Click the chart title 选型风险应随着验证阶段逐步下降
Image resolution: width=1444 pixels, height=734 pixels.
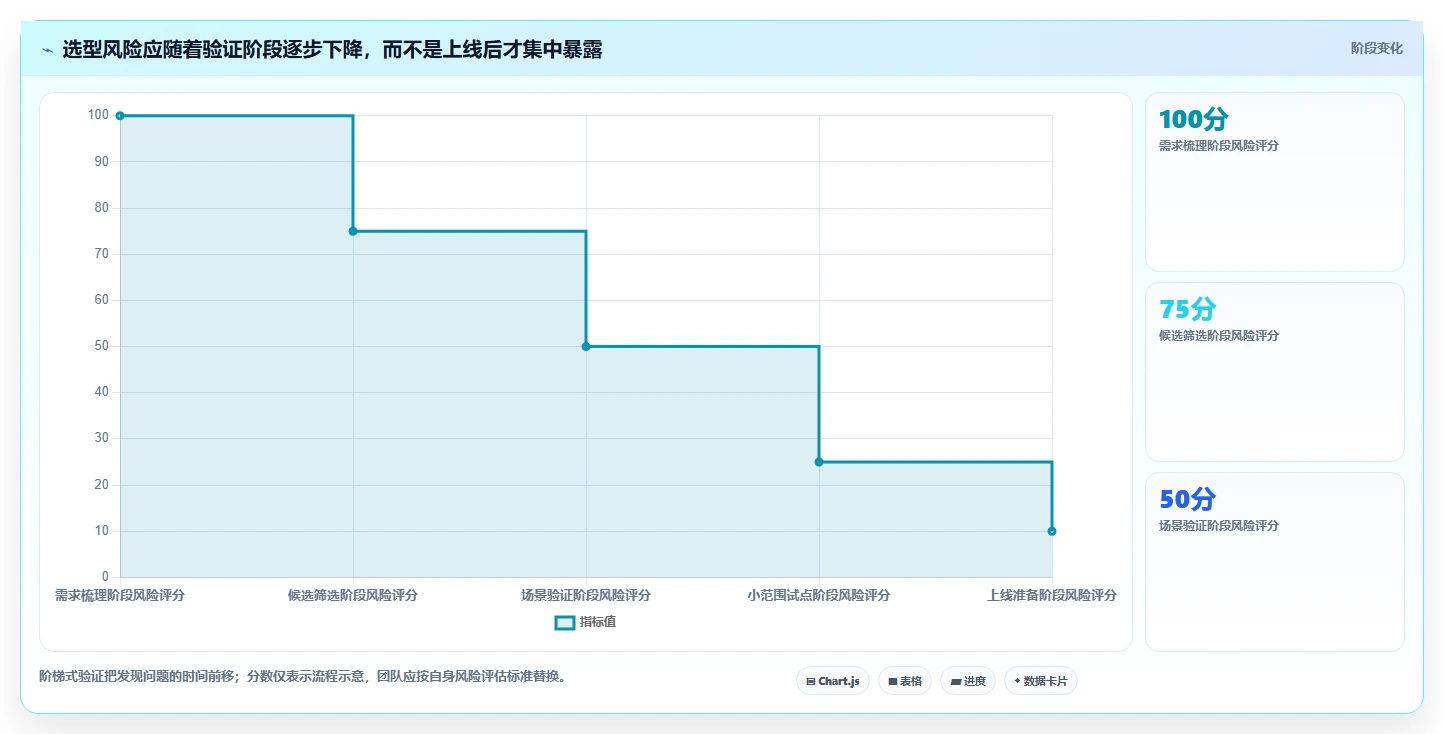[332, 49]
